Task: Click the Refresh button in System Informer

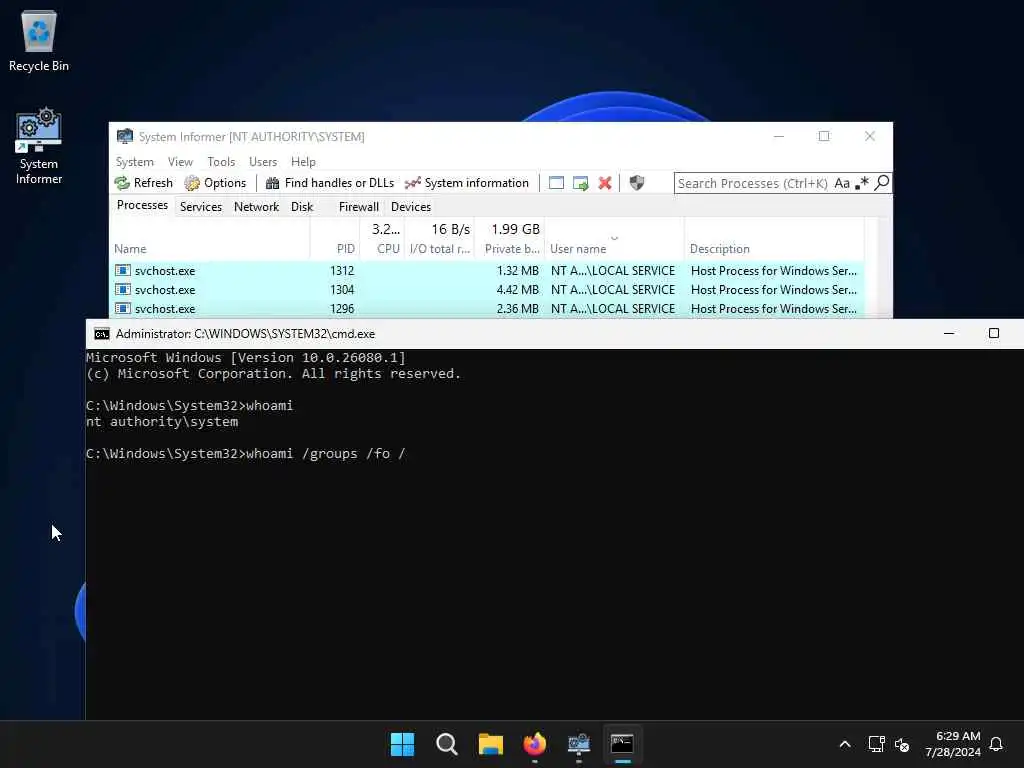Action: 144,183
